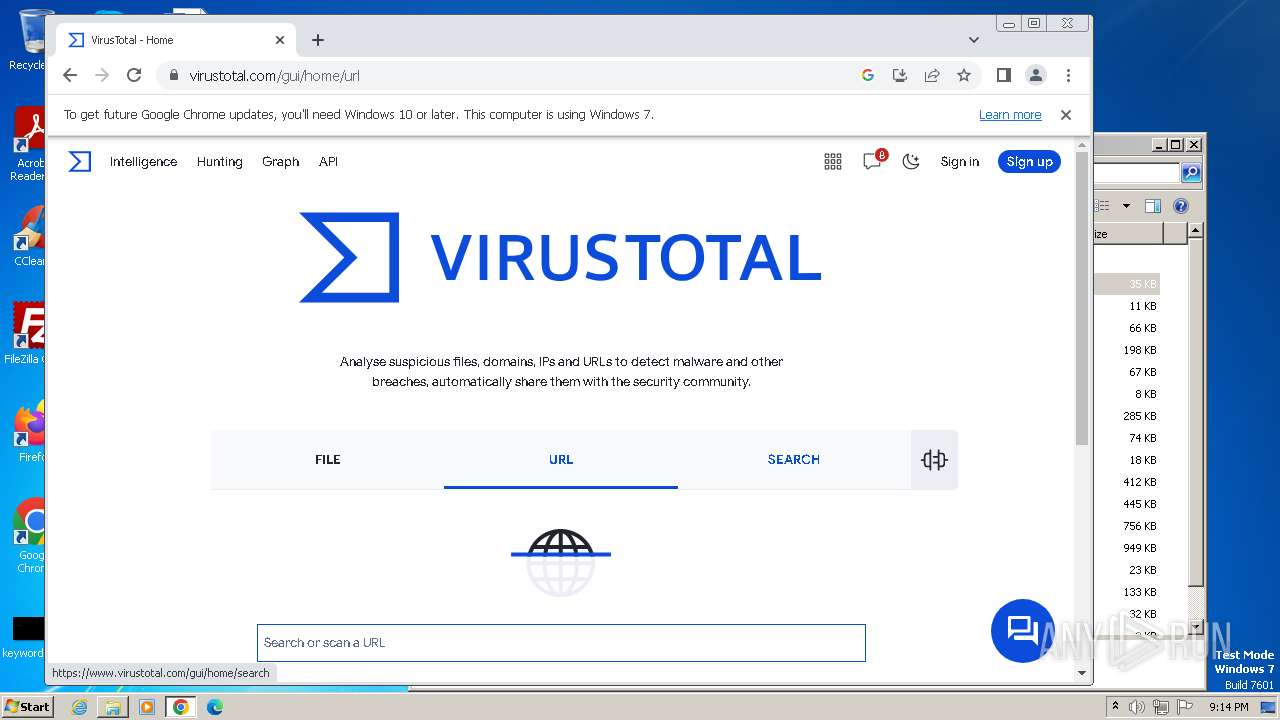The image size is (1280, 720).
Task: Open the Graph menu item
Action: pyautogui.click(x=280, y=161)
